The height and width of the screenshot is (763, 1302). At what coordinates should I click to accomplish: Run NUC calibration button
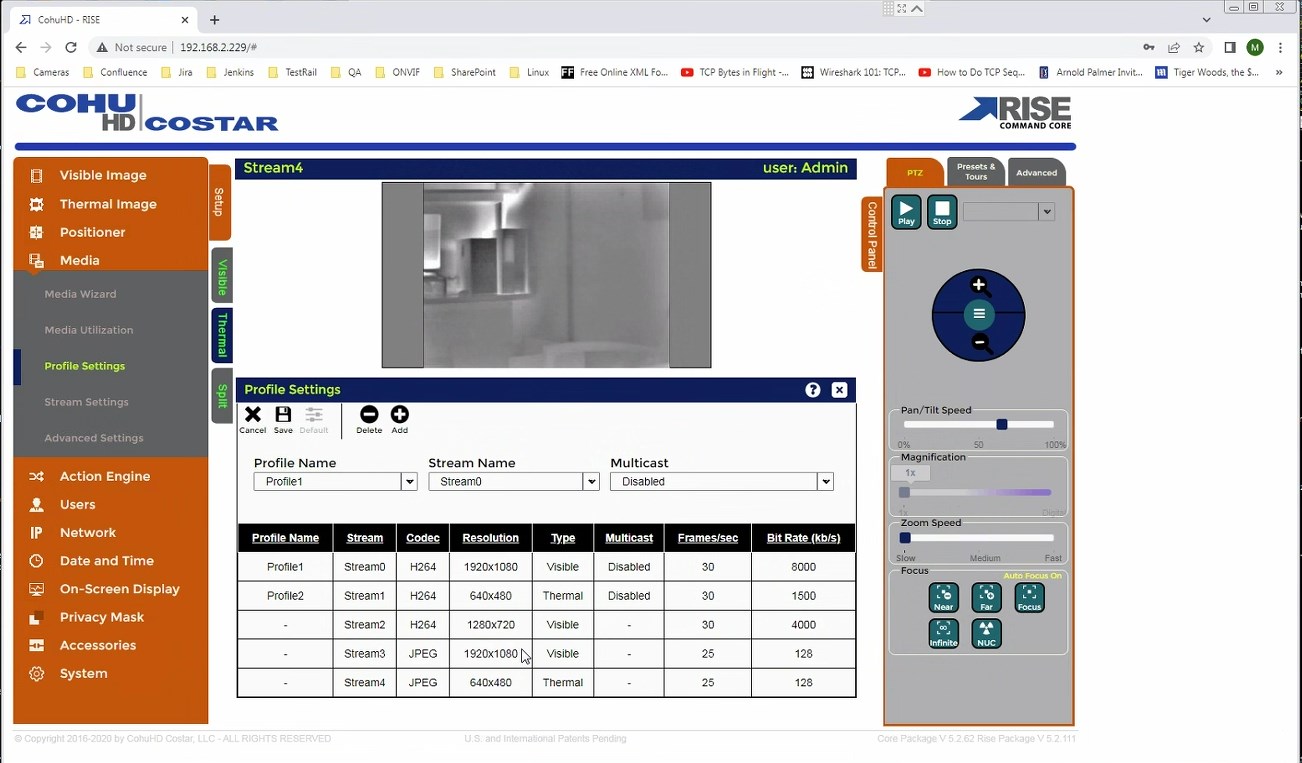986,634
